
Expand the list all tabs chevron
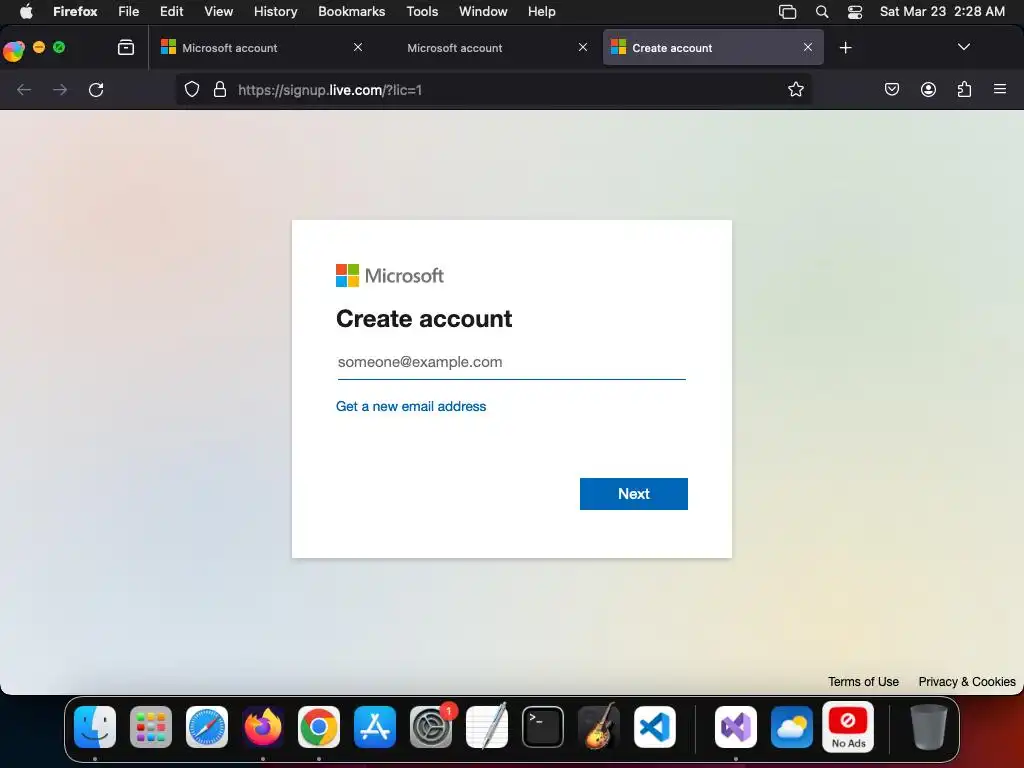click(963, 47)
